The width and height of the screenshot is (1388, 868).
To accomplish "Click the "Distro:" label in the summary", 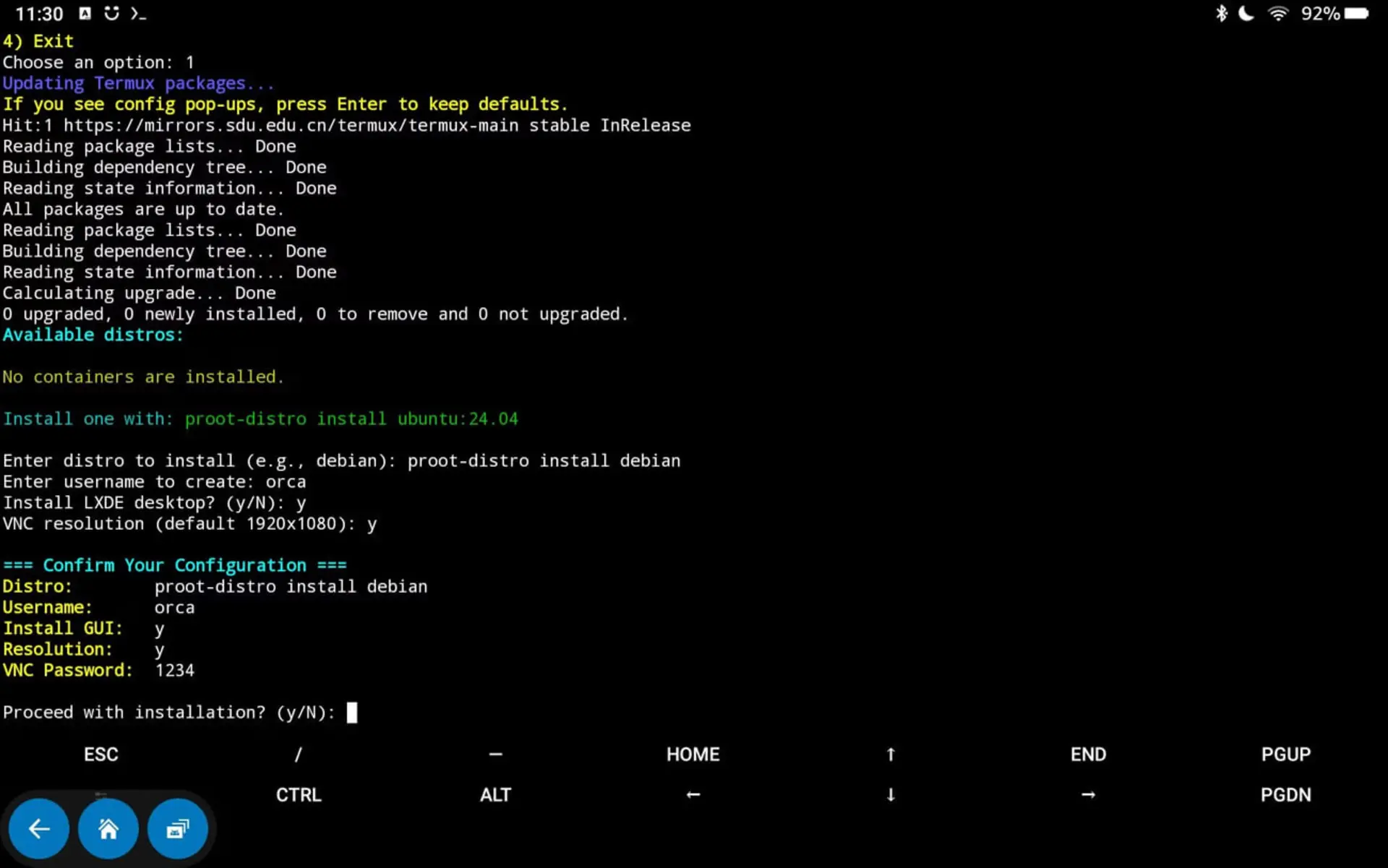I will [38, 587].
